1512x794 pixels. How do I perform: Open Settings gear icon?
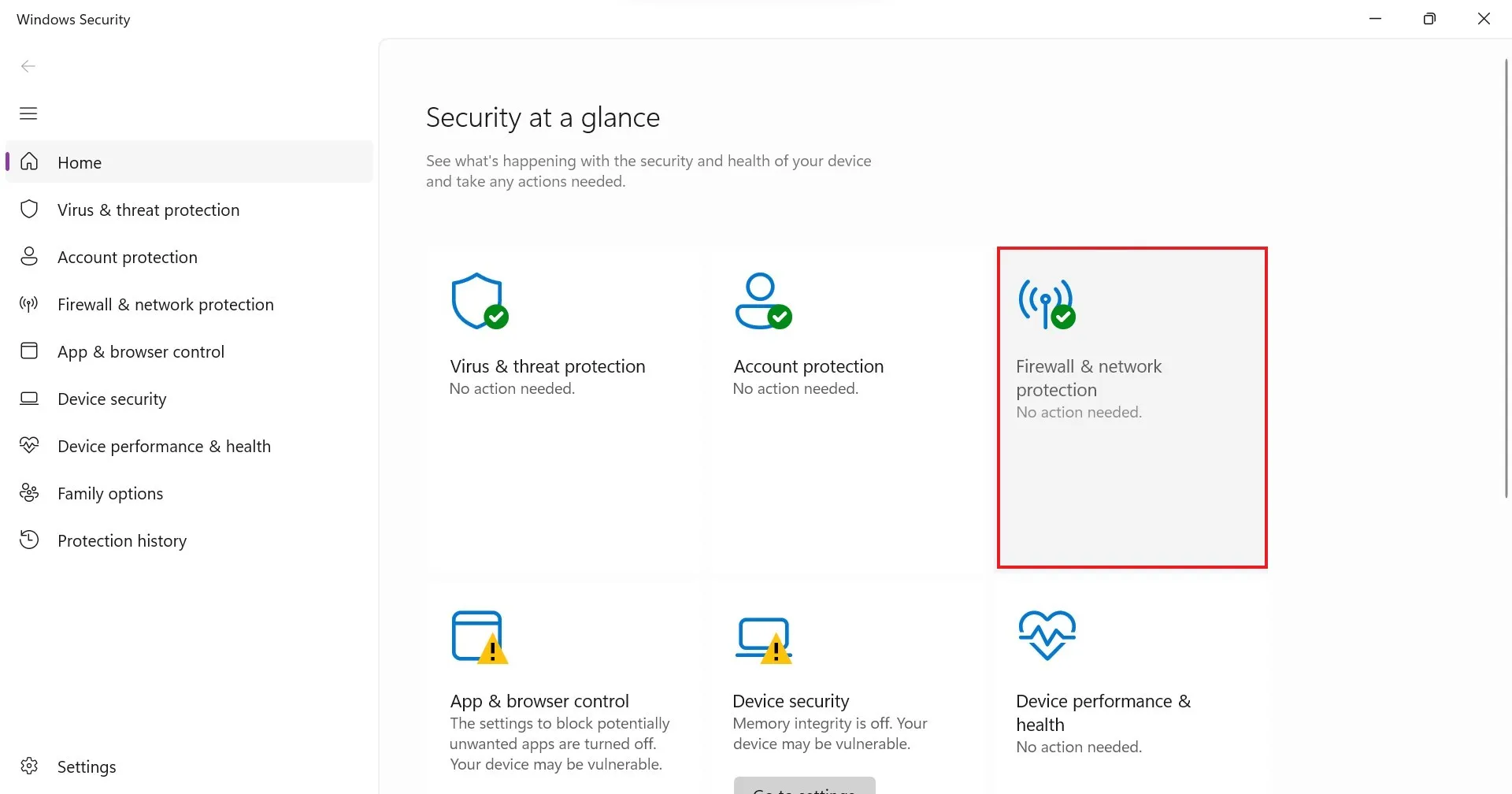tap(29, 766)
